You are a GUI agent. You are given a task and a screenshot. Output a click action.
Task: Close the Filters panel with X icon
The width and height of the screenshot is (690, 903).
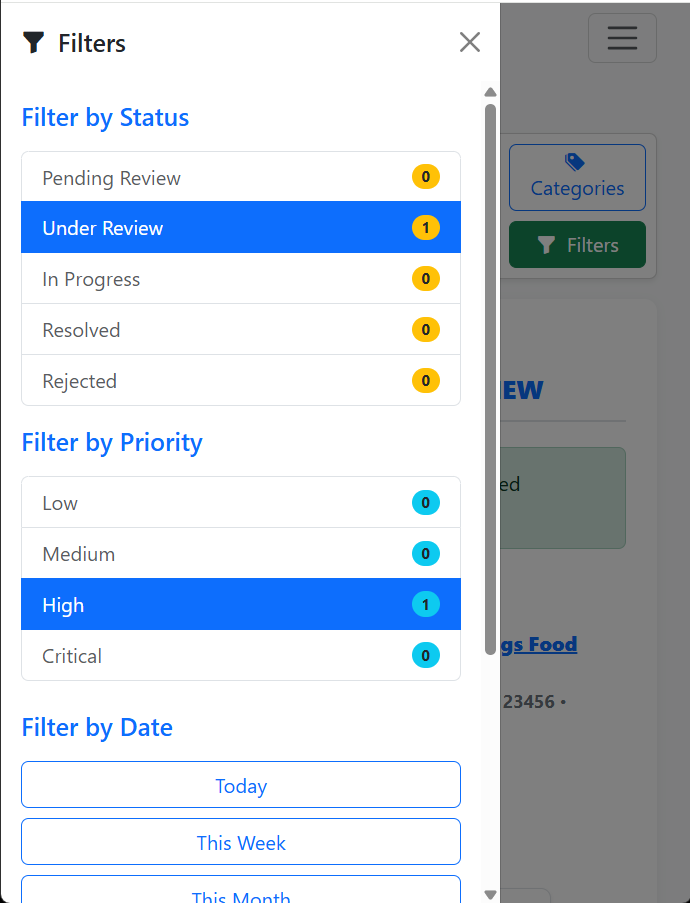(x=470, y=42)
